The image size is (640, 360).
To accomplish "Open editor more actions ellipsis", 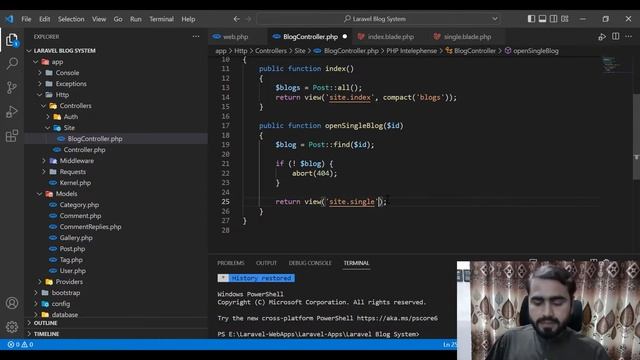I will (629, 36).
